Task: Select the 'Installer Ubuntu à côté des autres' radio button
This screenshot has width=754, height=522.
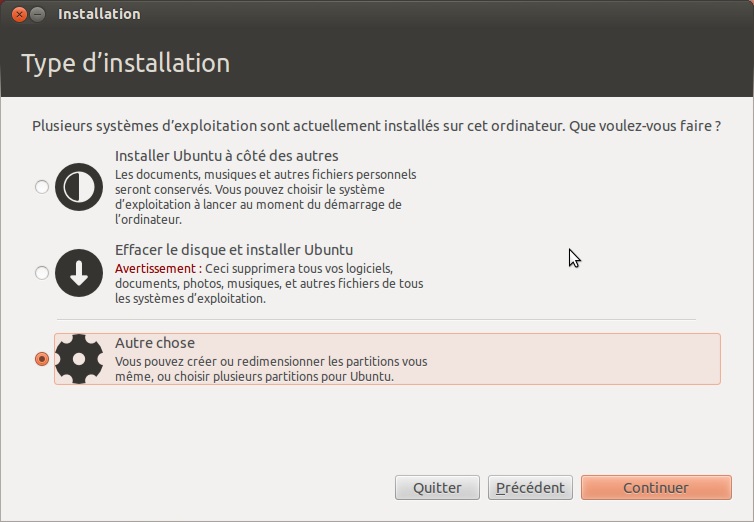Action: [x=42, y=186]
